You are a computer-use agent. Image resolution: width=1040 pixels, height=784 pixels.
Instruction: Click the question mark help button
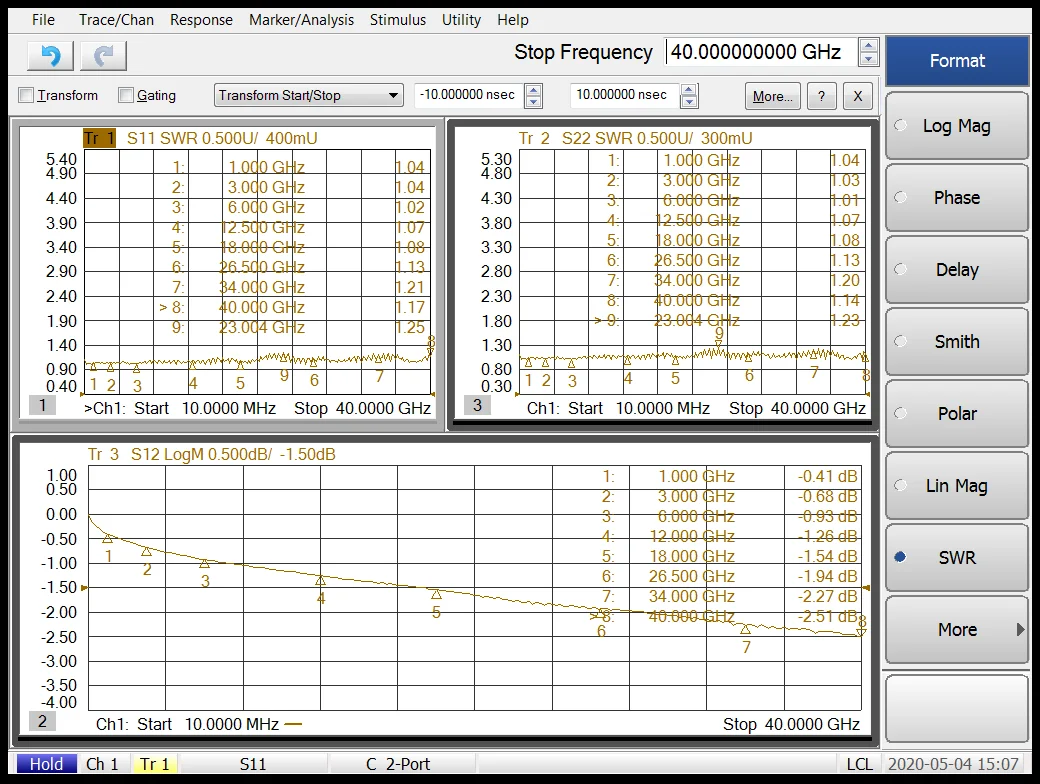pos(821,96)
